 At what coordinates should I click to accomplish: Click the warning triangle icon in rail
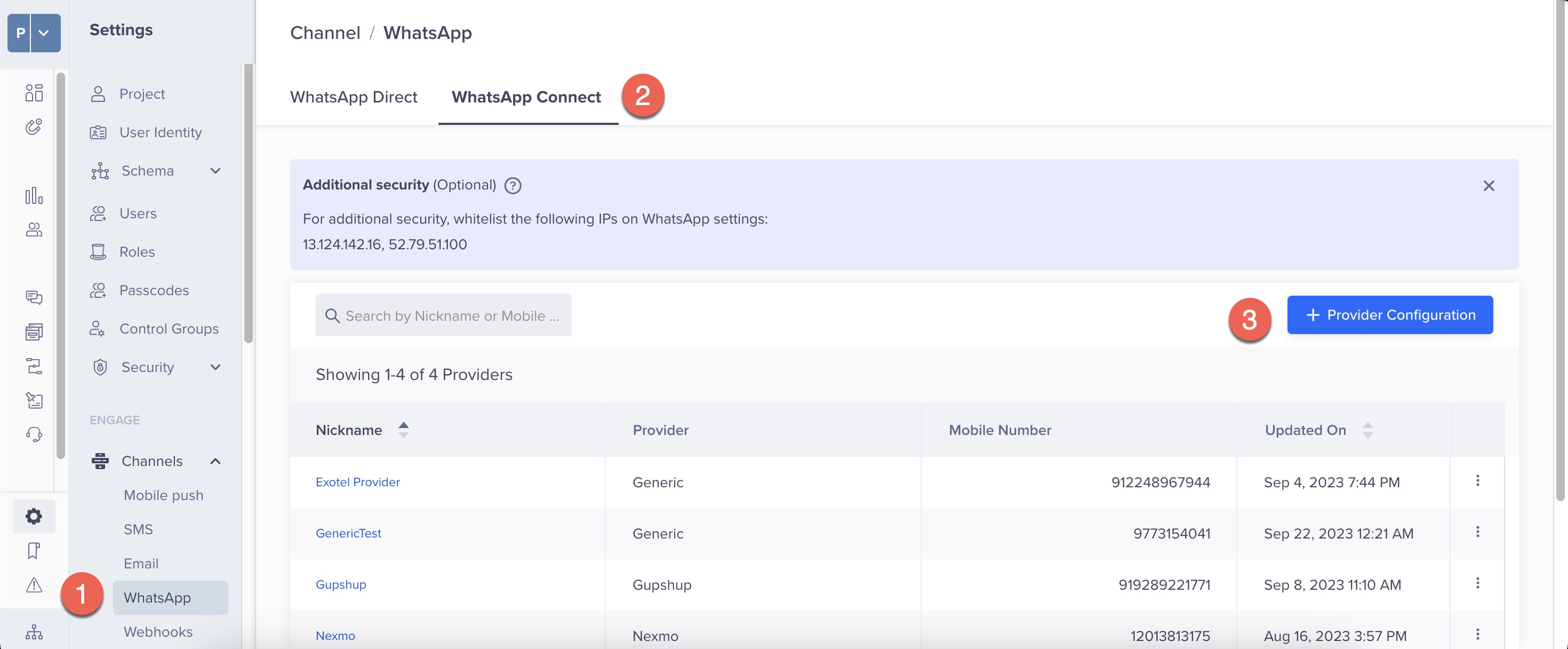click(x=34, y=585)
